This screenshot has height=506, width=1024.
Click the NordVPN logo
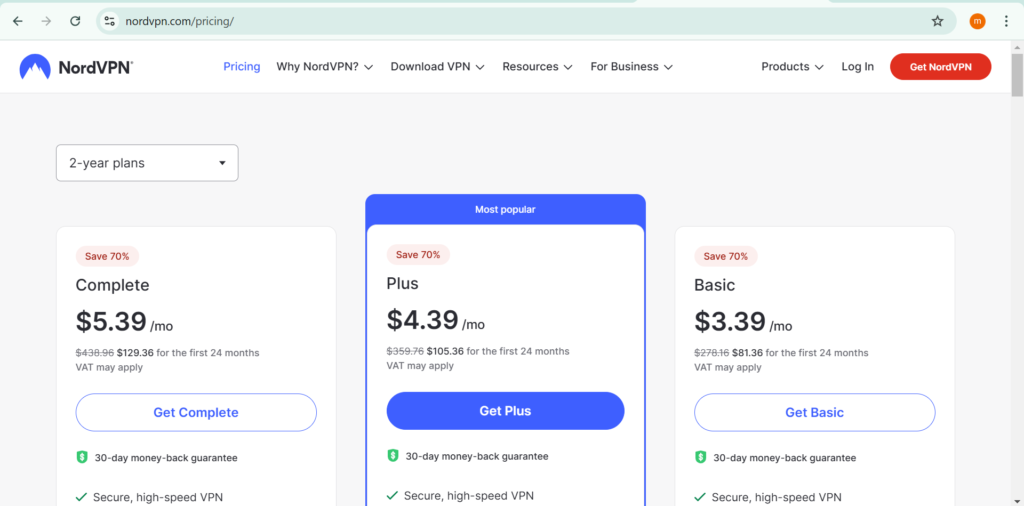[x=76, y=67]
